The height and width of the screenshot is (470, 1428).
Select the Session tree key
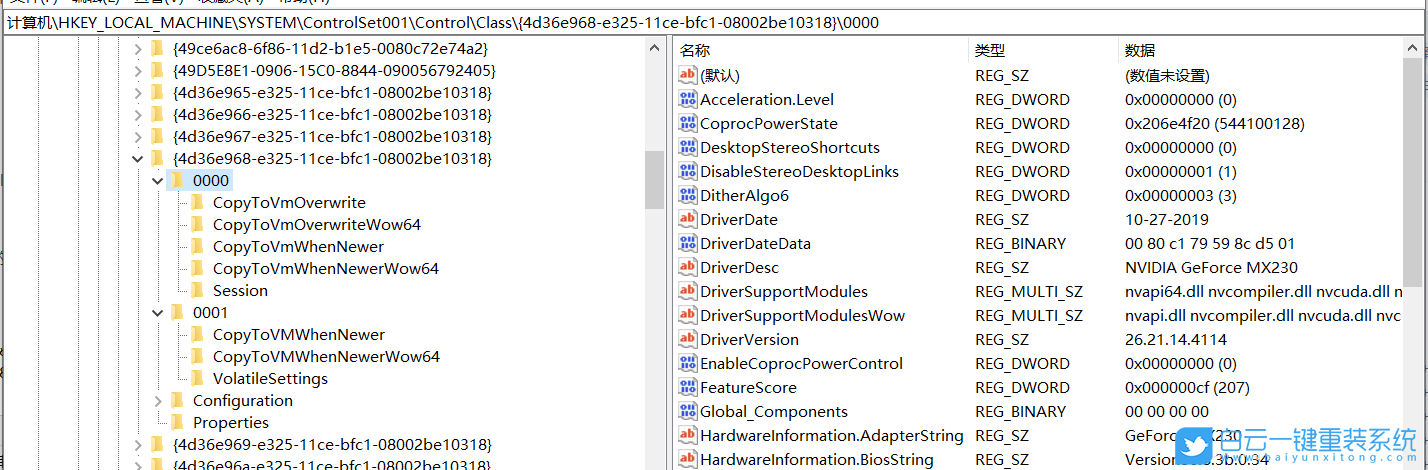click(240, 291)
